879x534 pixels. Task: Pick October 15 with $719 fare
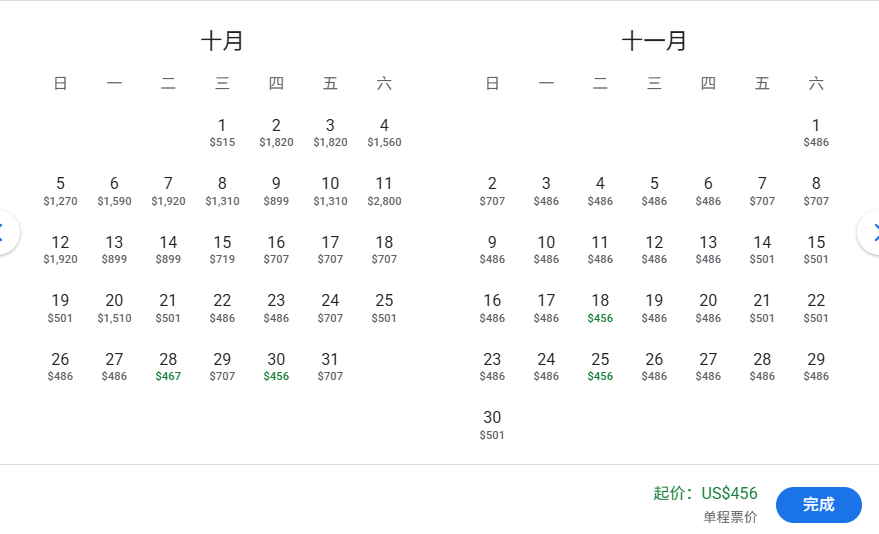pyautogui.click(x=222, y=250)
